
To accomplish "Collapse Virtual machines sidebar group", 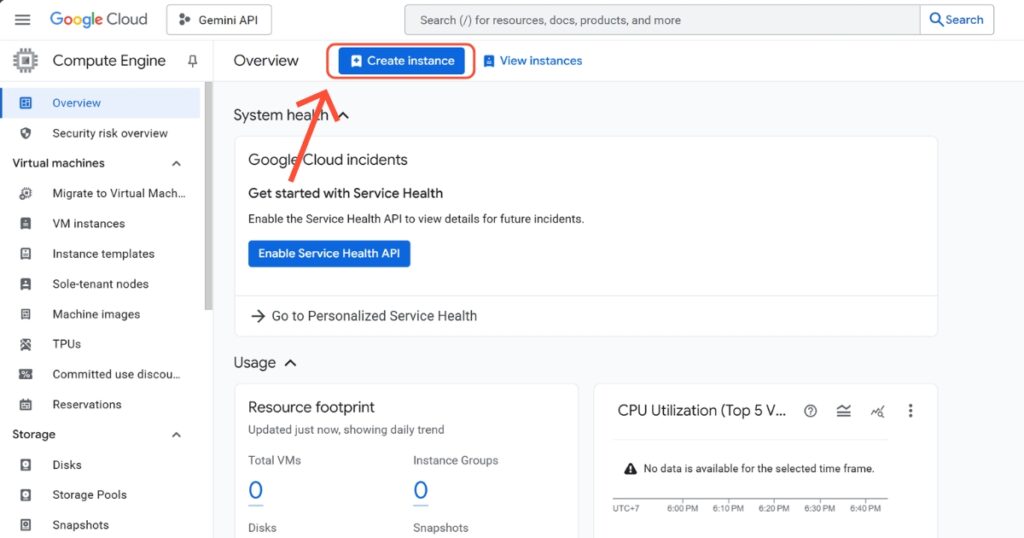I will coord(177,163).
